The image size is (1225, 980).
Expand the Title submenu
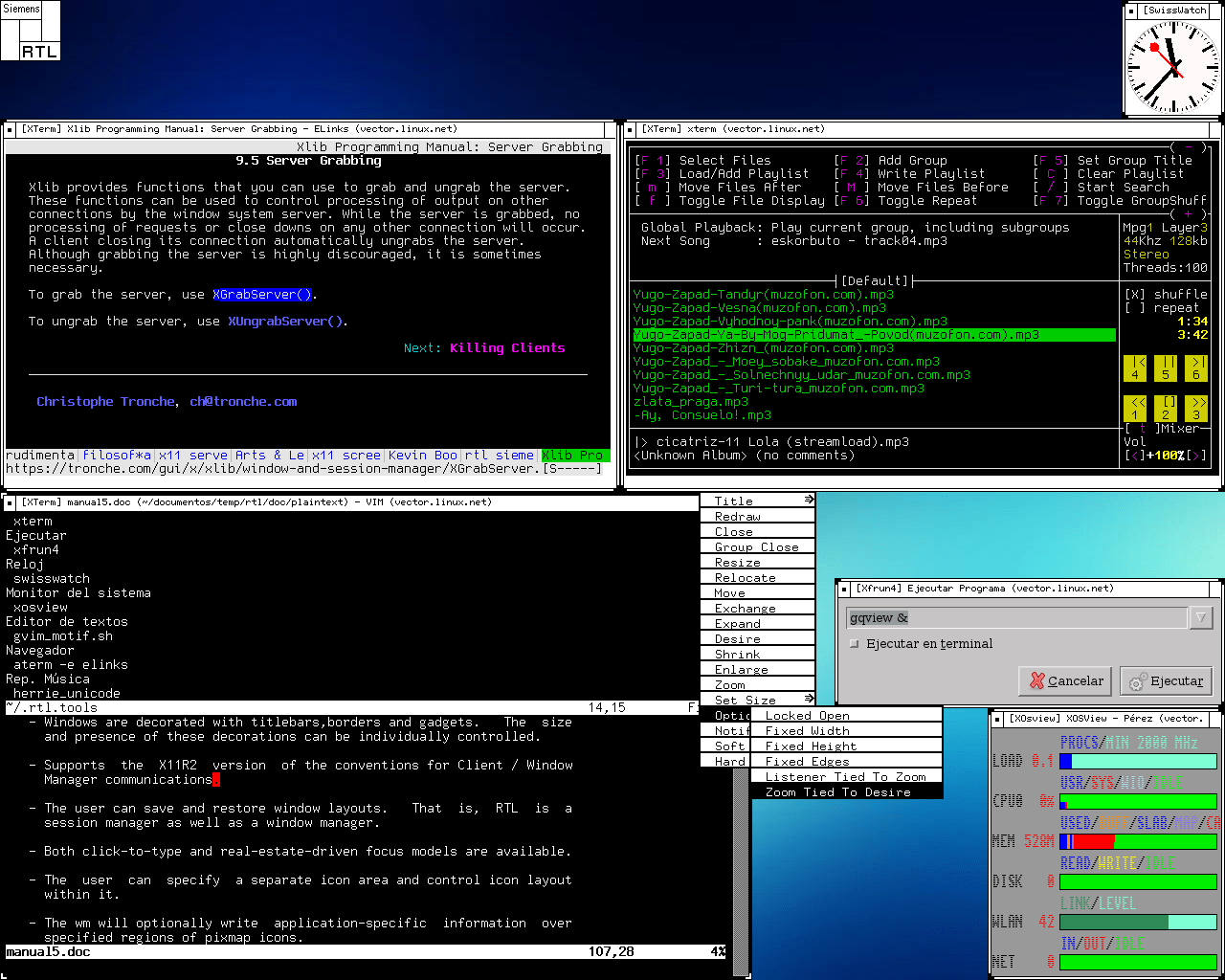click(x=757, y=501)
